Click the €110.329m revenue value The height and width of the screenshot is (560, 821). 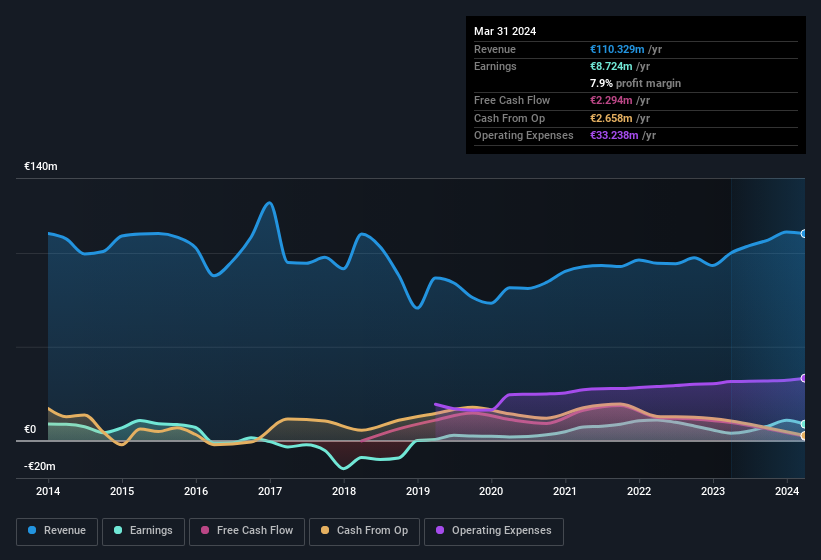point(617,49)
